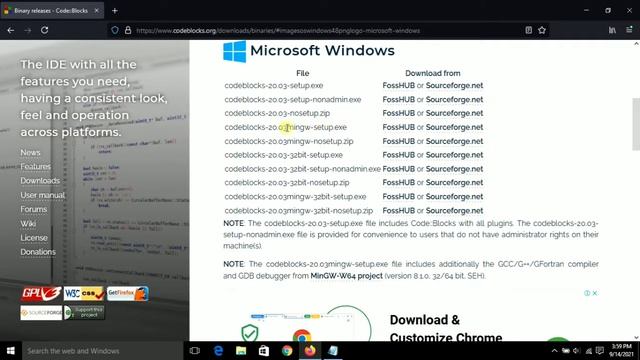Image resolution: width=640 pixels, height=360 pixels.
Task: Toggle reader view icon in address bar
Action: pos(529,30)
